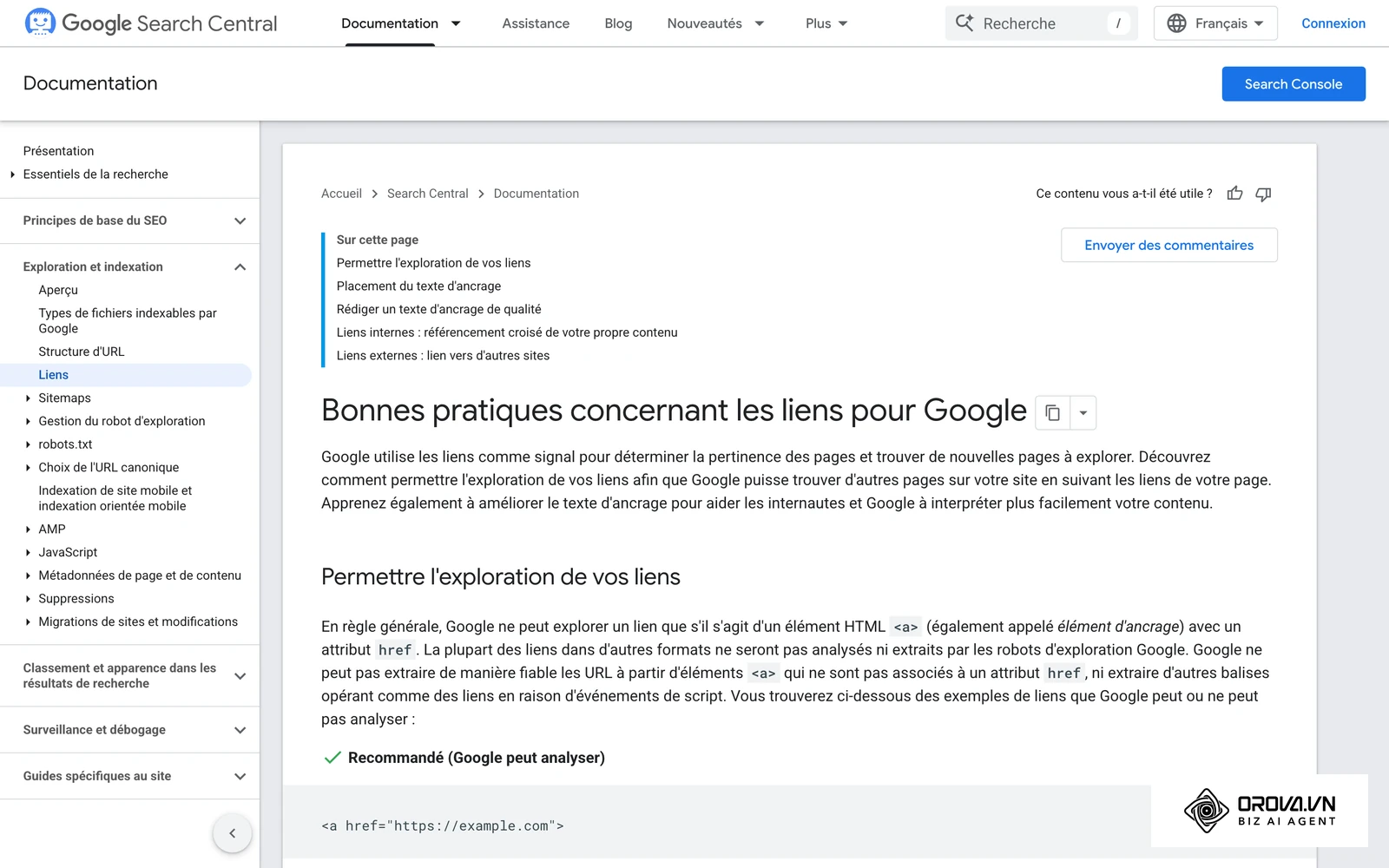Expand JavaScript sidebar item

click(x=29, y=552)
